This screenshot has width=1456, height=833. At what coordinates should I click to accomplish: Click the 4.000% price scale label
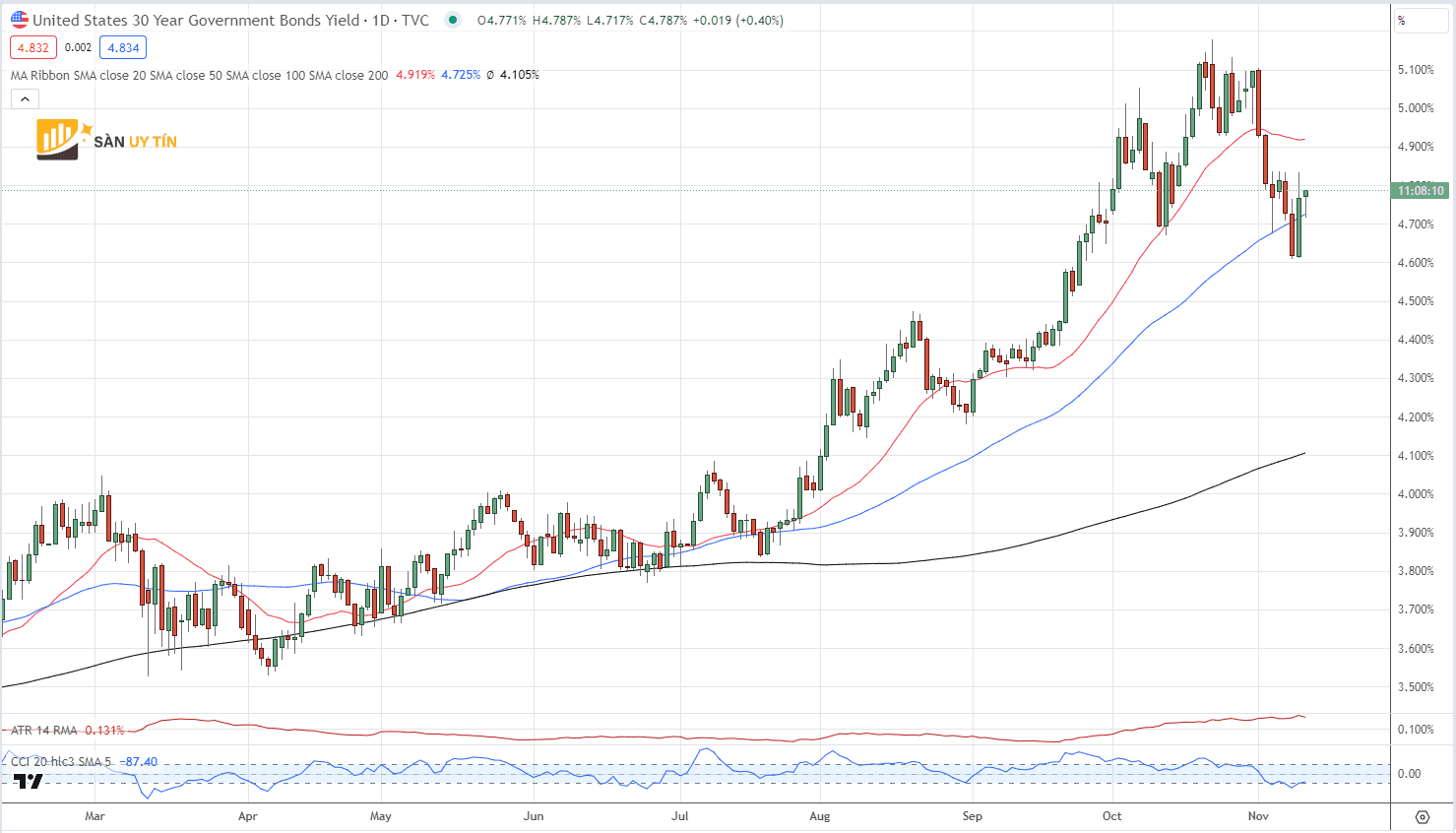click(x=1416, y=494)
